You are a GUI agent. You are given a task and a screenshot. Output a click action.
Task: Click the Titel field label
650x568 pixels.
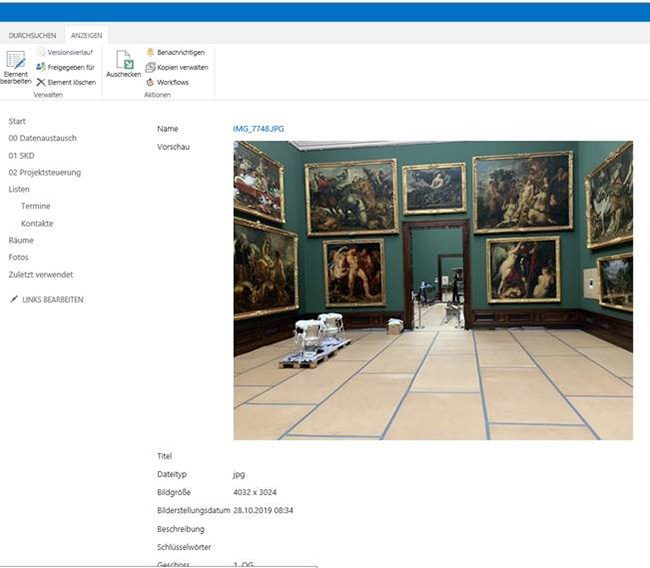coord(165,456)
